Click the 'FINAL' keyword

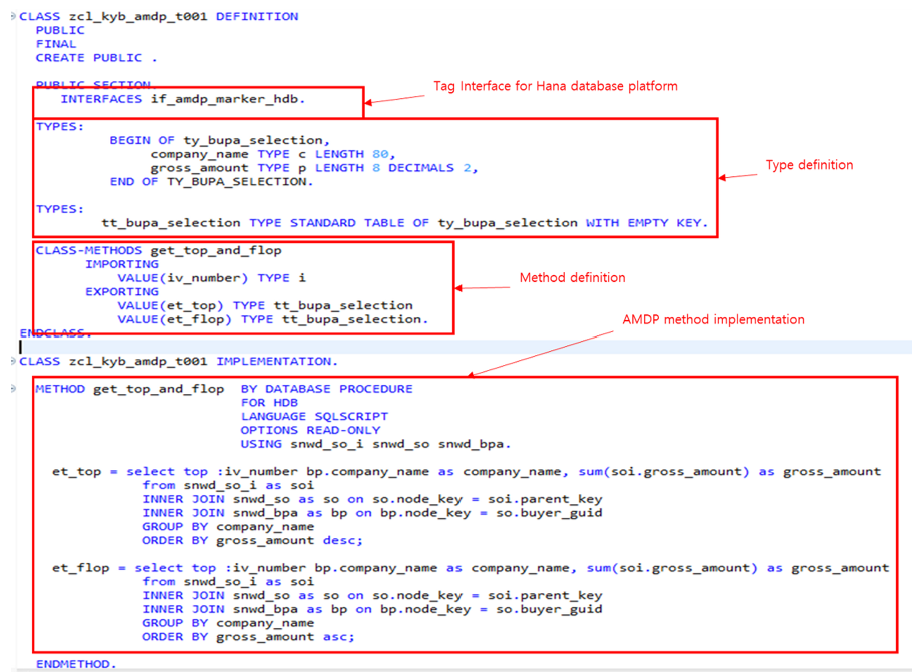pos(56,44)
